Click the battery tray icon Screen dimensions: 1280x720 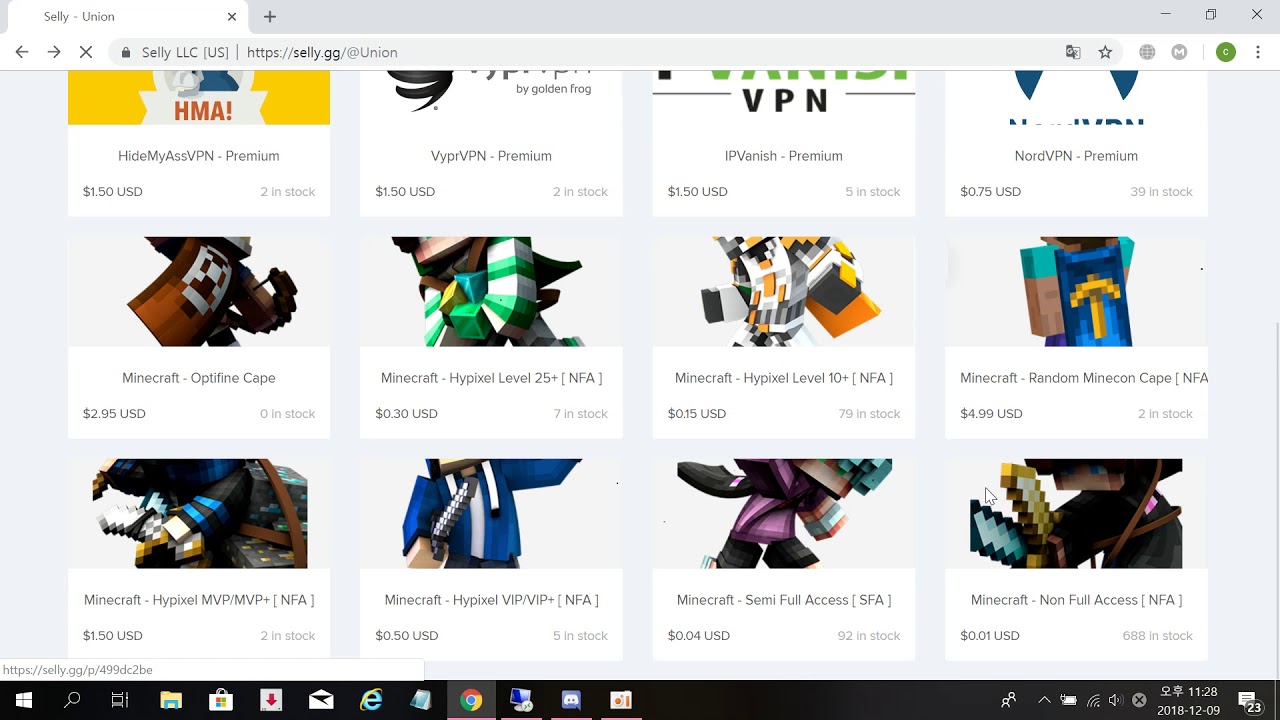pos(1068,700)
